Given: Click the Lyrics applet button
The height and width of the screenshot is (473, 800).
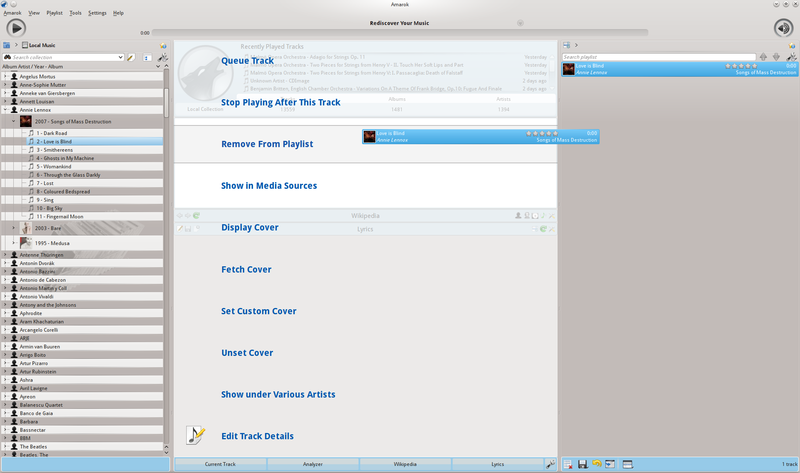Looking at the screenshot, I should point(498,464).
